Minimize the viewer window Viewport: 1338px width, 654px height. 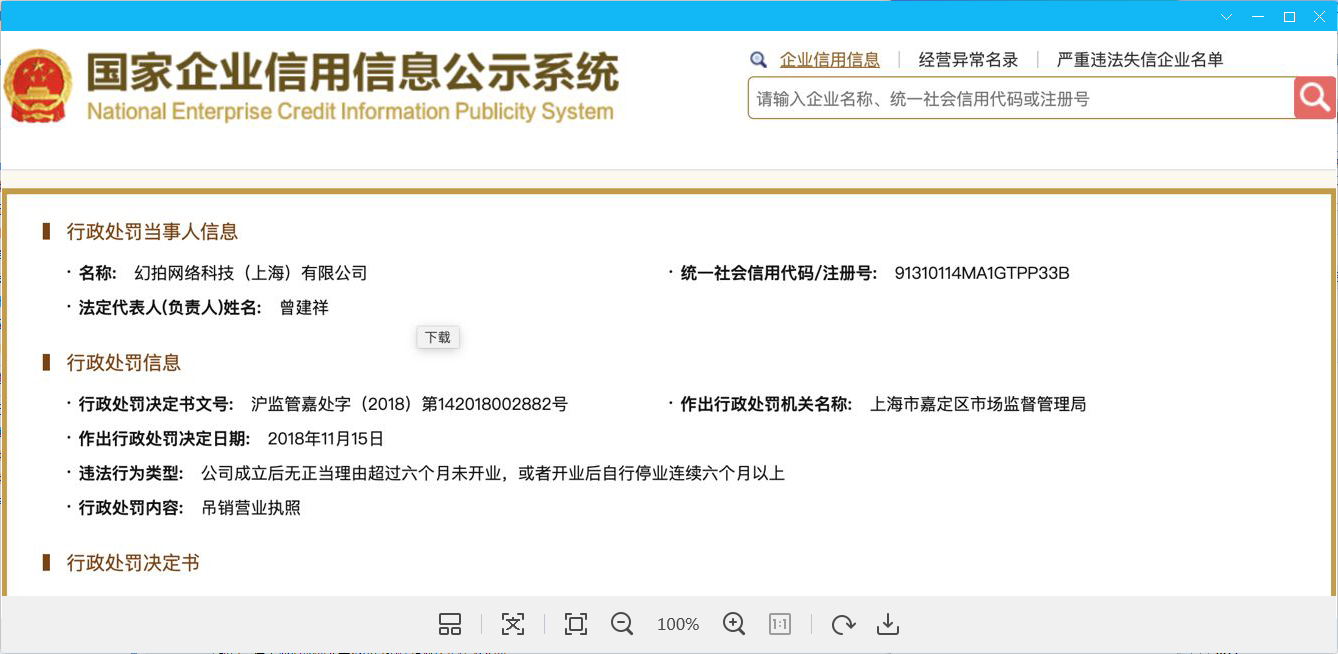[x=1258, y=17]
